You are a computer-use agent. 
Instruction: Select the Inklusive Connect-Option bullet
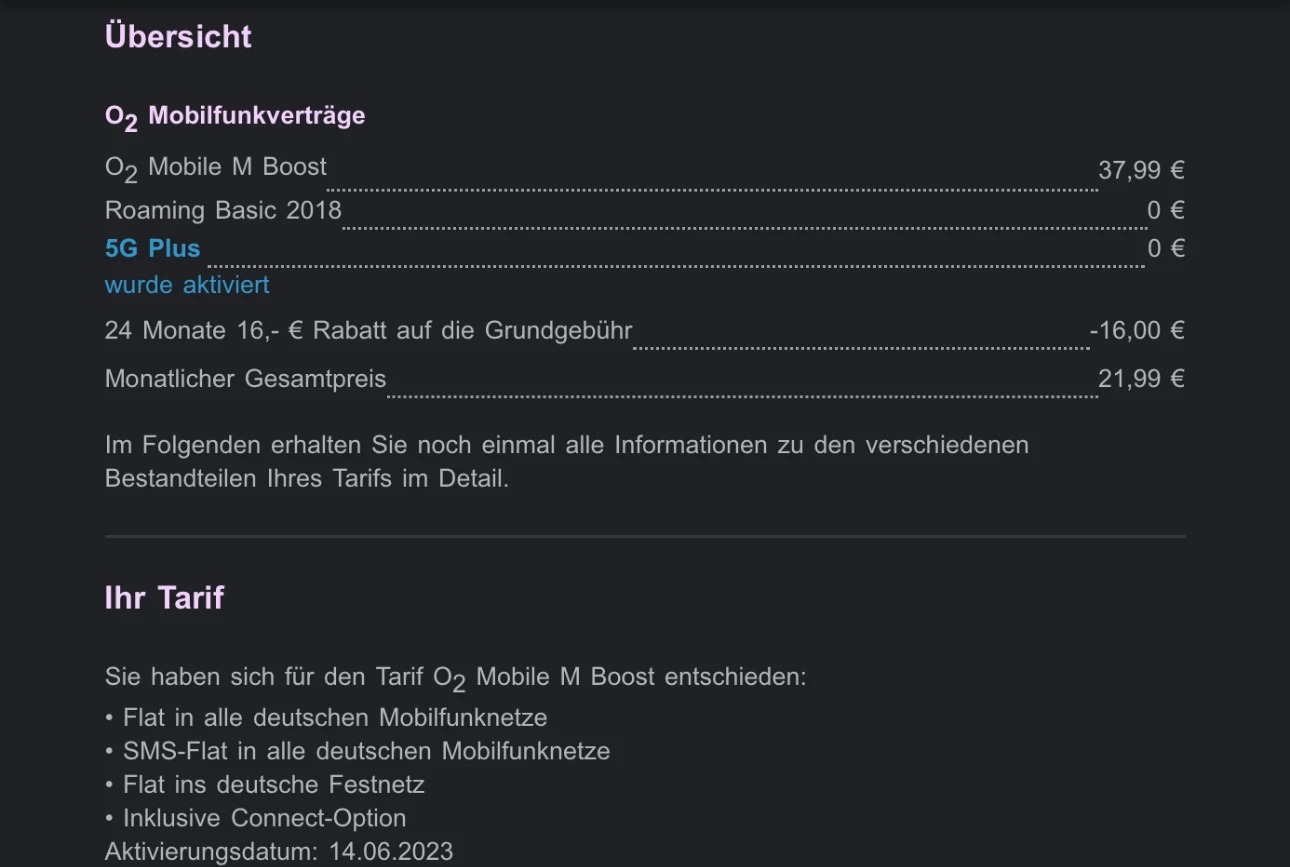click(x=255, y=818)
